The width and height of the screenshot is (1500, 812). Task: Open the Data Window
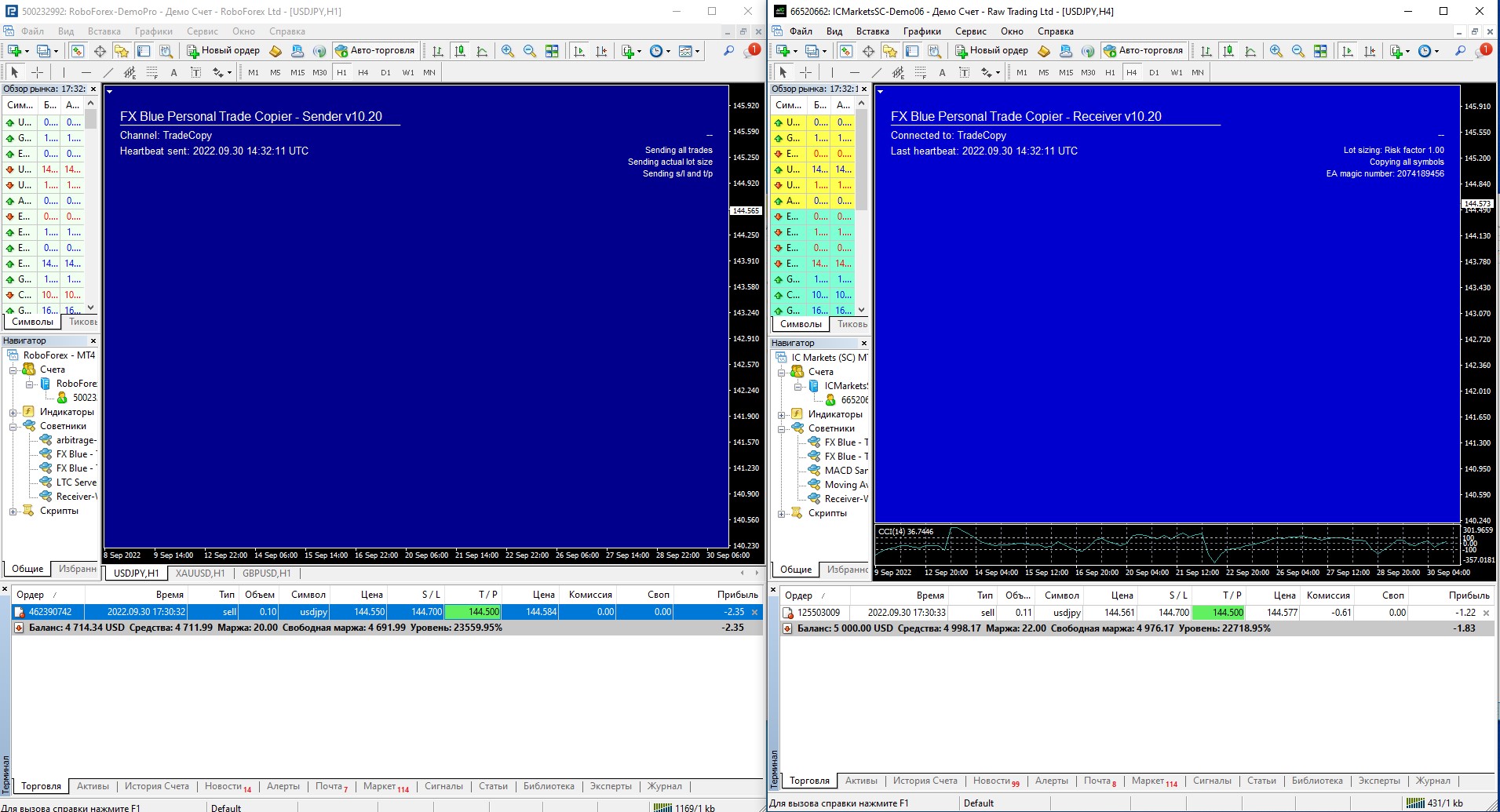pos(99,49)
